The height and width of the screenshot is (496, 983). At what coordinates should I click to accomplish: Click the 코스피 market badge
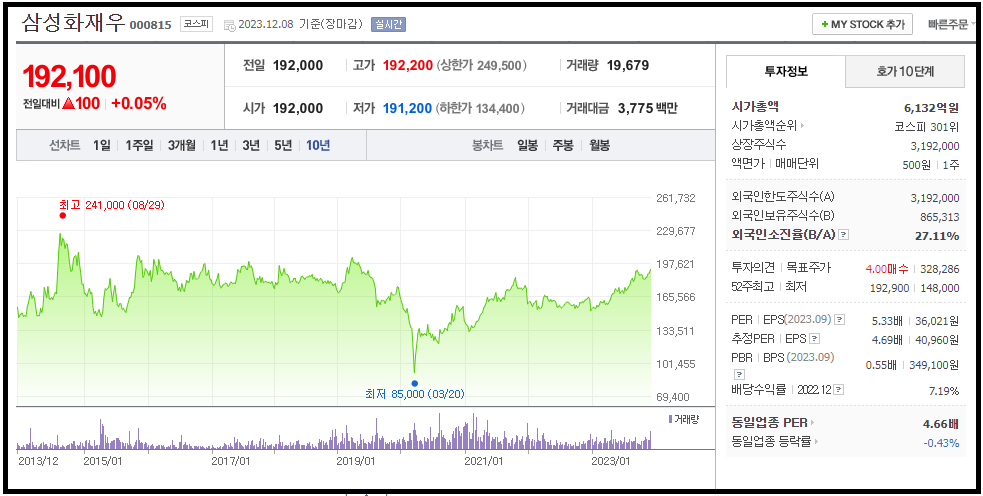point(196,24)
